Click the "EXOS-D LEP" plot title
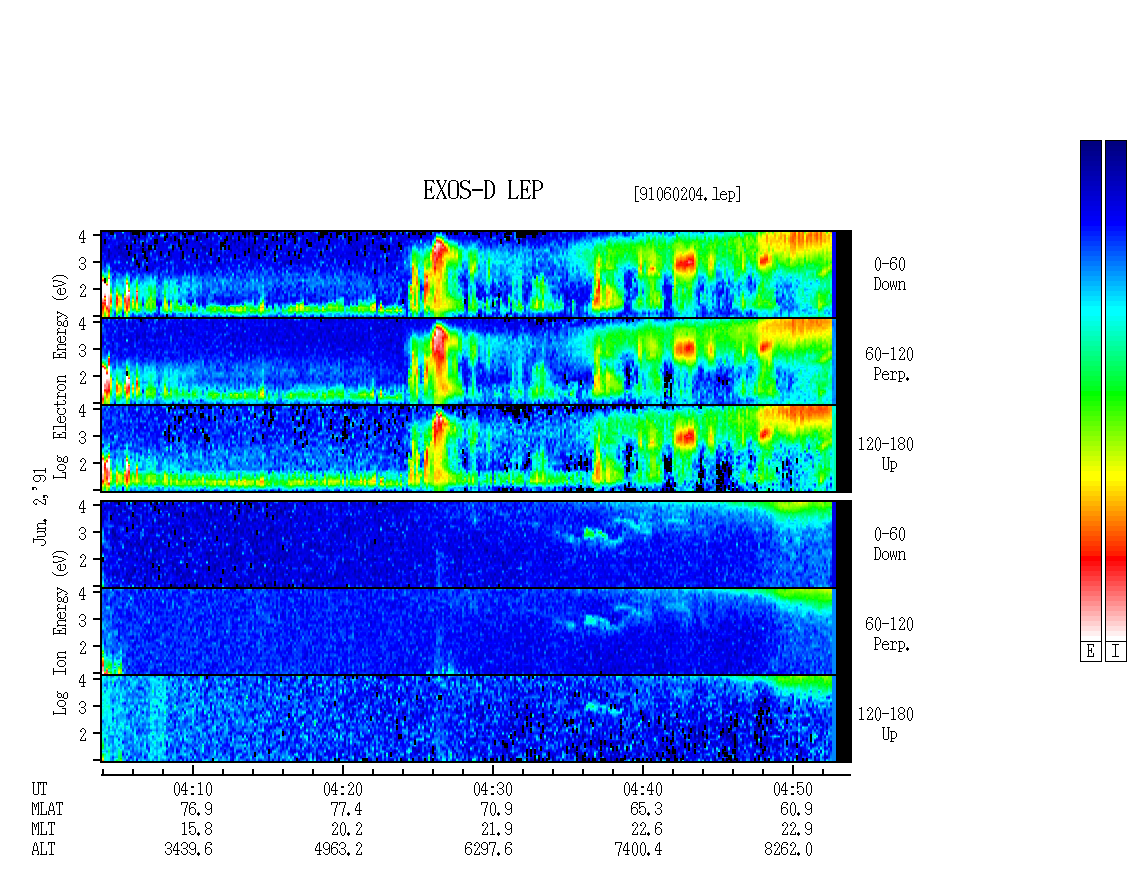Screen dimensions: 1130x875 coord(483,191)
